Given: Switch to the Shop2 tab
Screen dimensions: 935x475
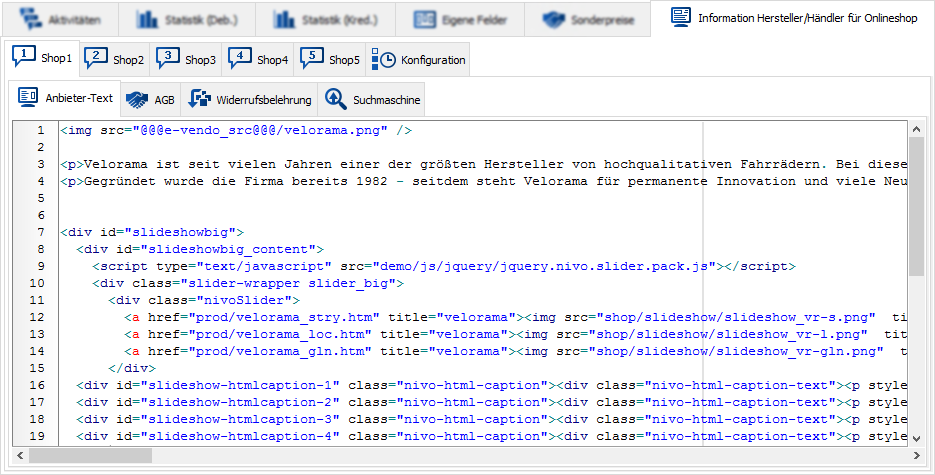Looking at the screenshot, I should click(x=115, y=60).
